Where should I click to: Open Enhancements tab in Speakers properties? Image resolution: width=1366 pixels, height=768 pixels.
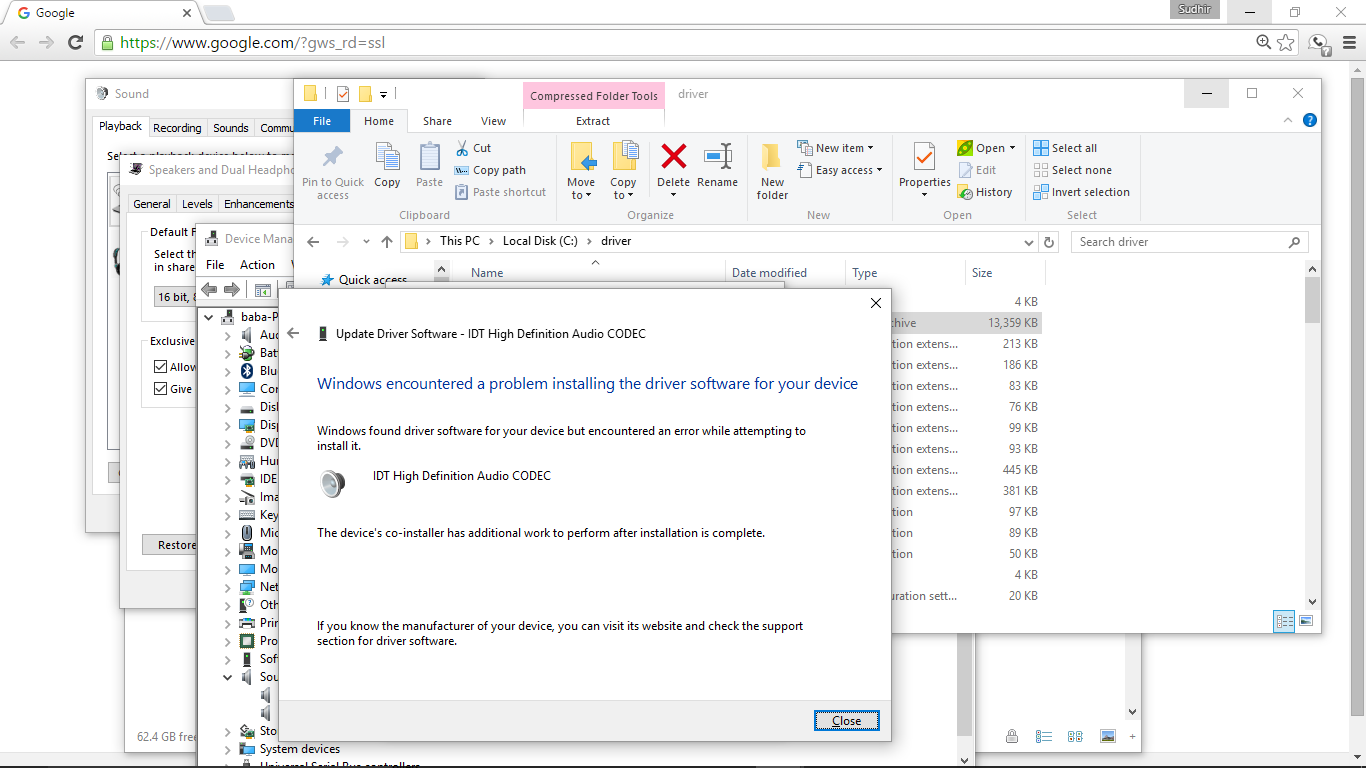258,204
